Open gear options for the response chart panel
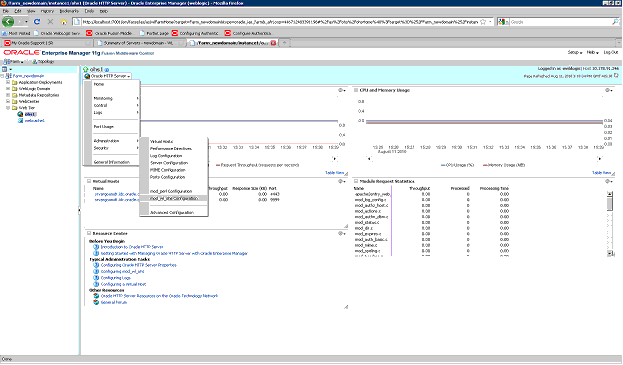Screen dimensions: 623x365 coord(341,91)
